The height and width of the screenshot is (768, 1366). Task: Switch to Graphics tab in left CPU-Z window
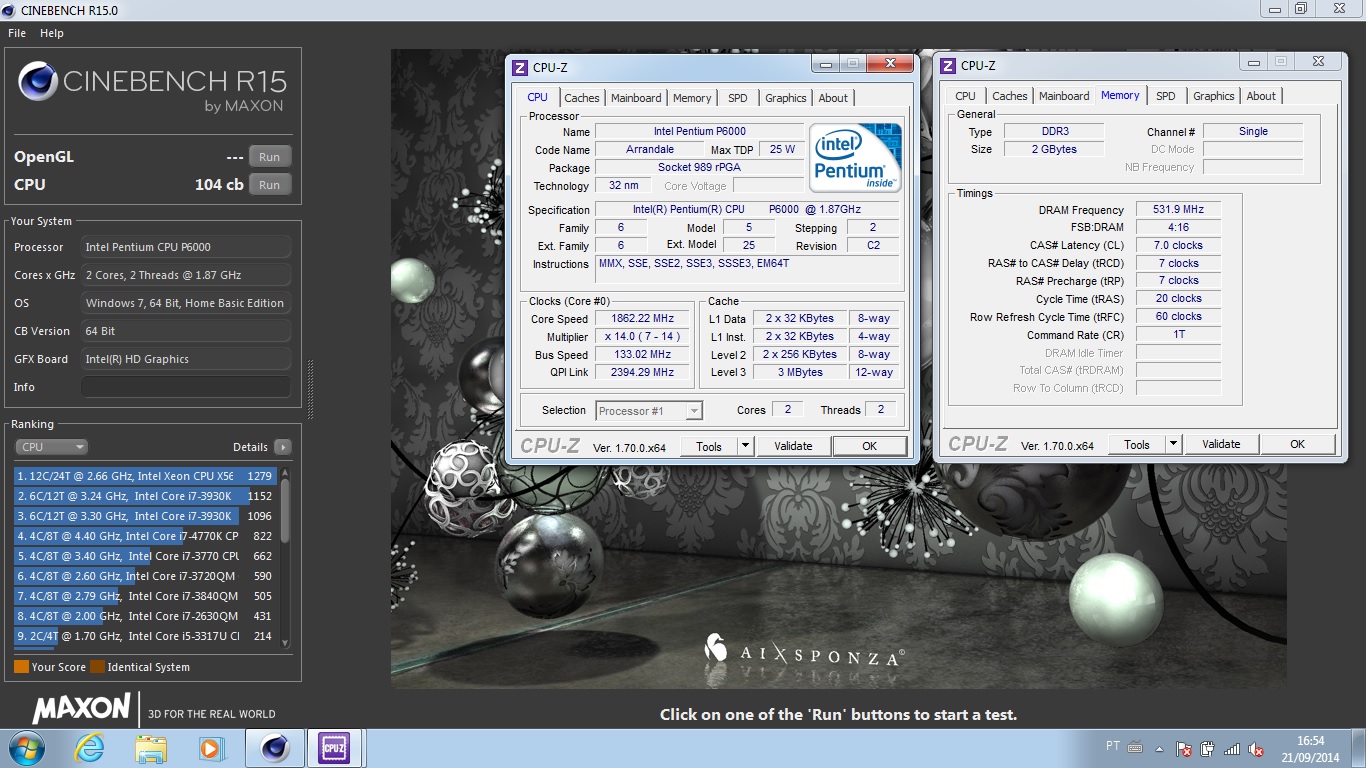786,98
